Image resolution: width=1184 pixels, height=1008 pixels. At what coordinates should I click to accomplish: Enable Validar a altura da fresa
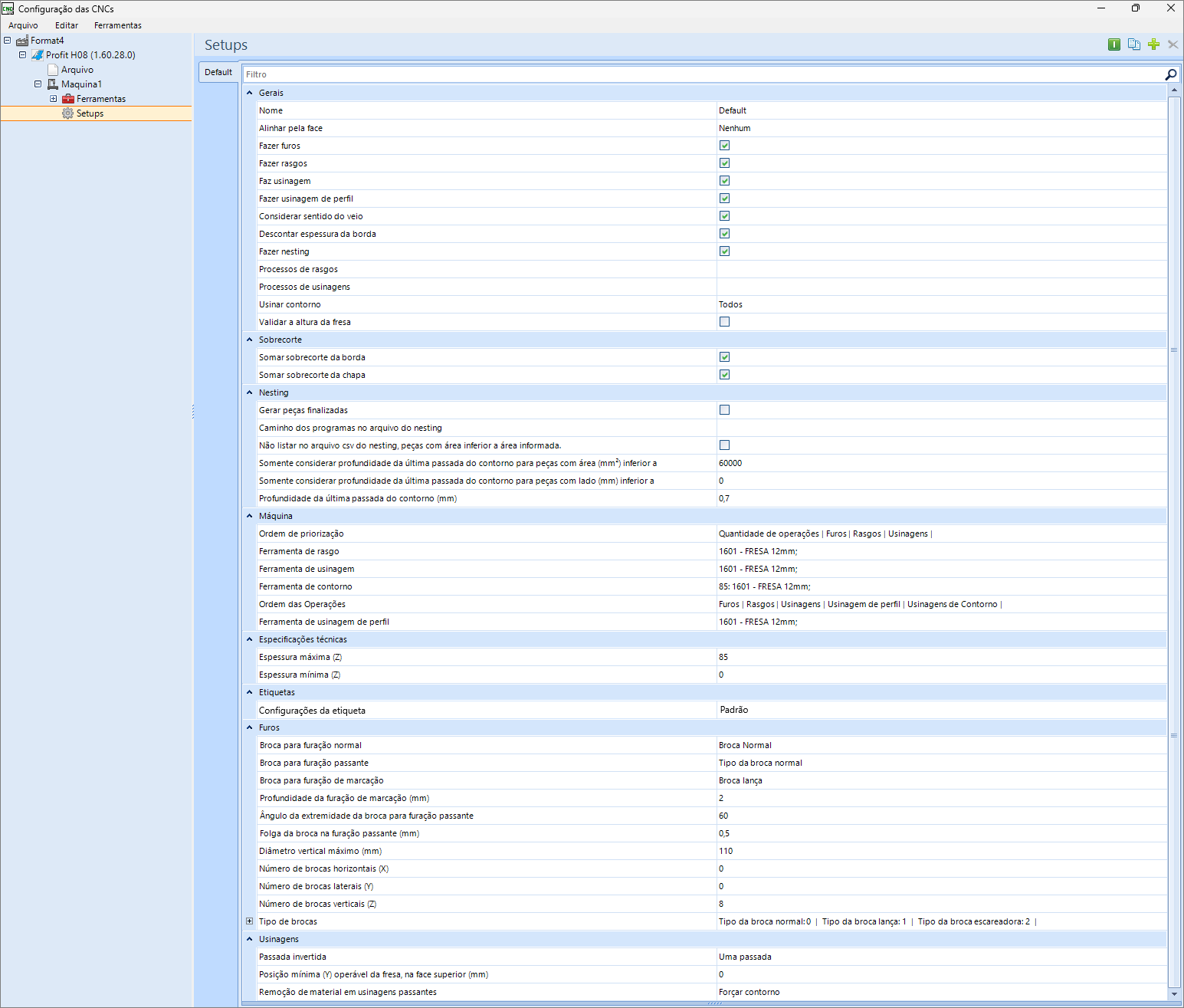tap(724, 322)
